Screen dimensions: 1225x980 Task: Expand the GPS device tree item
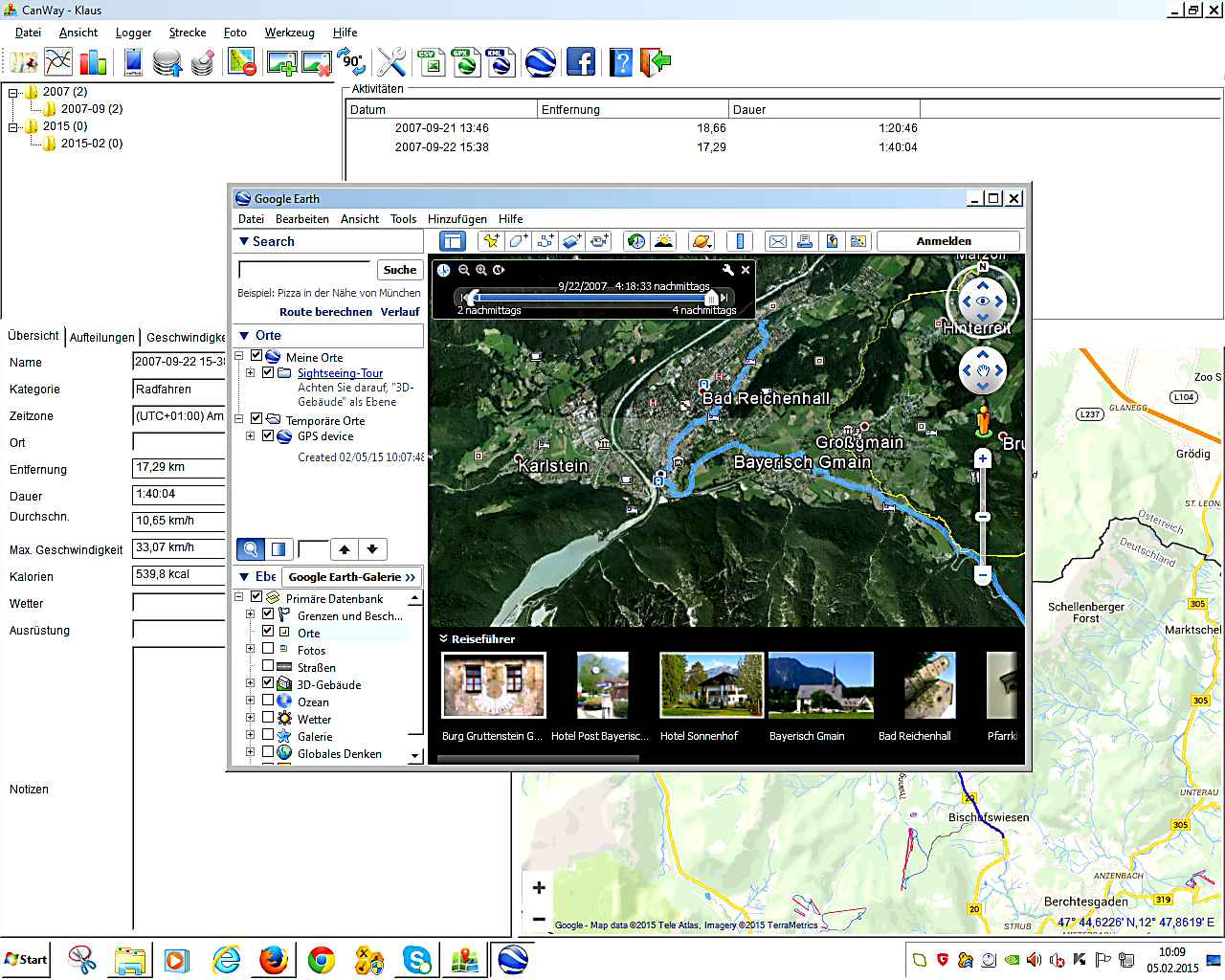coord(251,436)
